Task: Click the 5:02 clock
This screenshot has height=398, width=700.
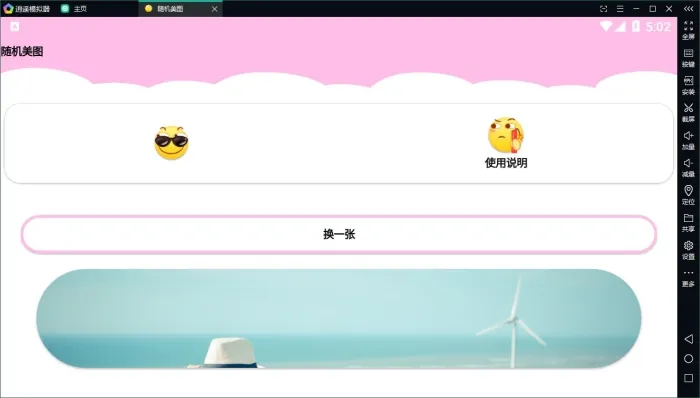Action: pos(658,27)
